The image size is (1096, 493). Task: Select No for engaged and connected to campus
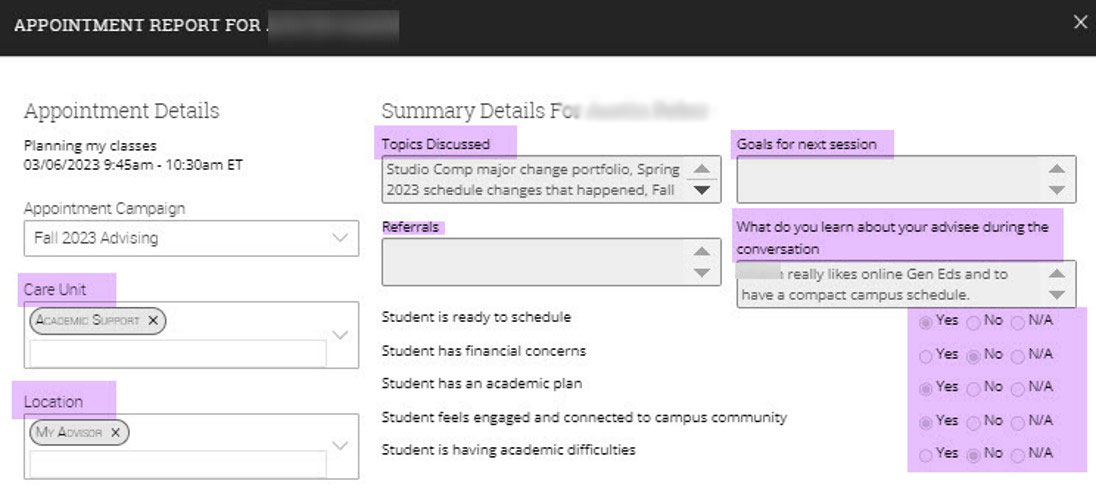[972, 422]
